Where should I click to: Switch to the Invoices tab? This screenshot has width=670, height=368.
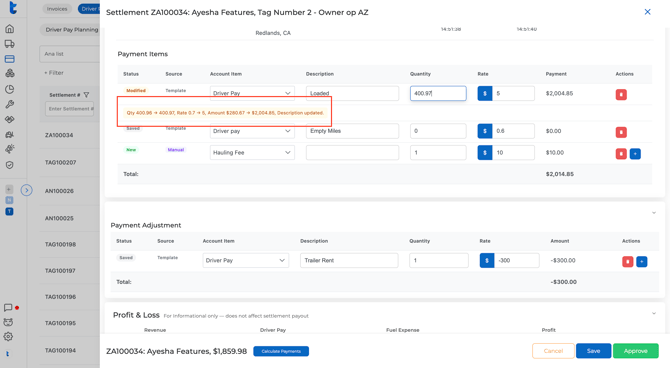pyautogui.click(x=57, y=9)
